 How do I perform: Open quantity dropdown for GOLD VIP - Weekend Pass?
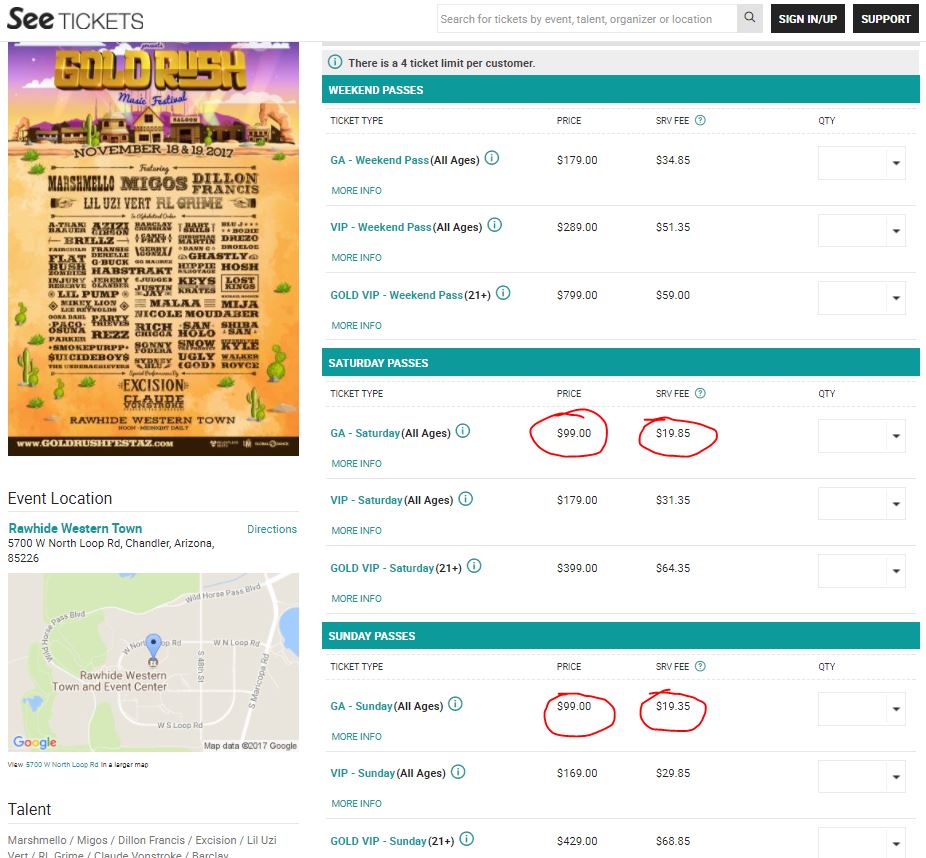[861, 298]
